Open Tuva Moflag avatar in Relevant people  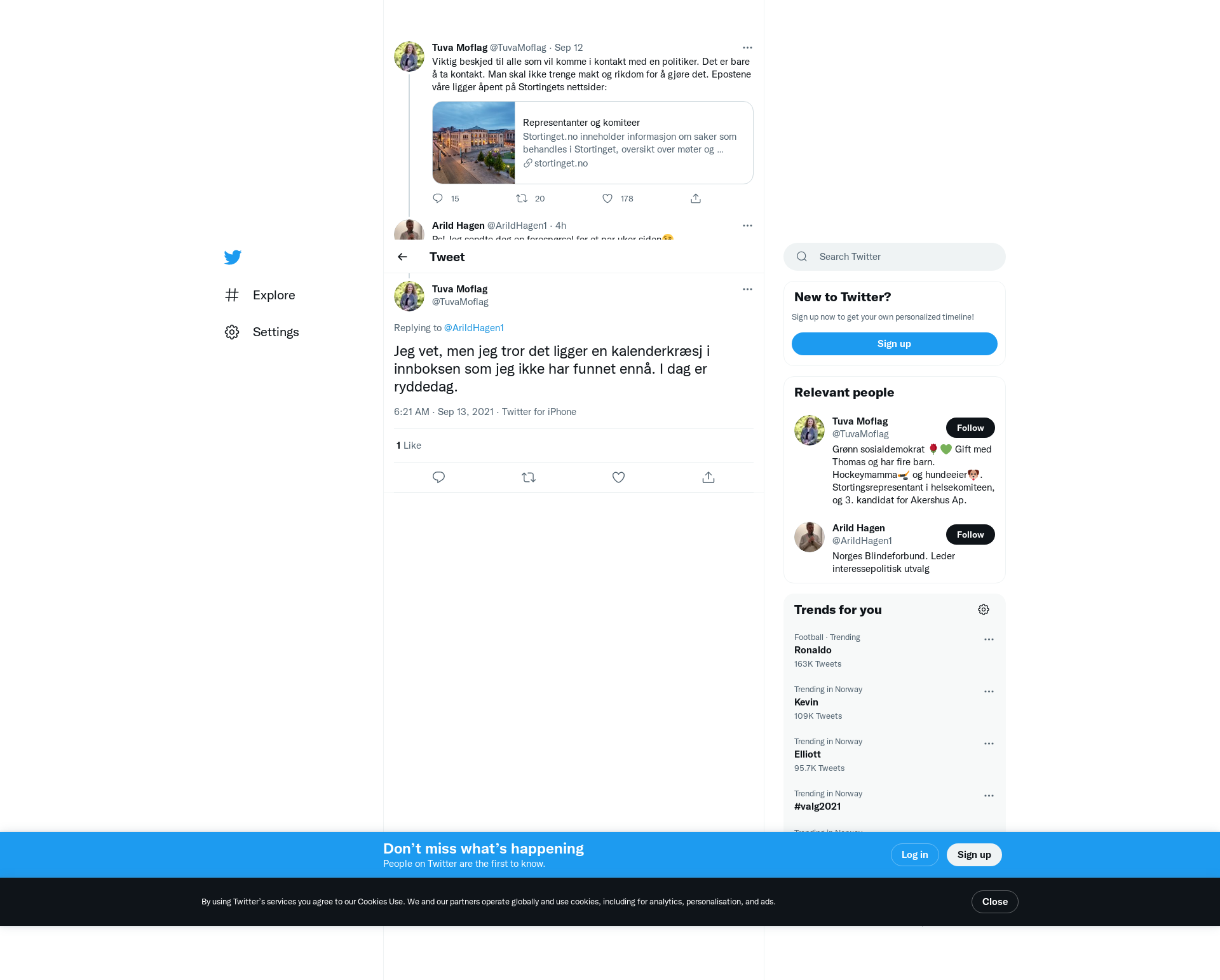click(x=810, y=430)
